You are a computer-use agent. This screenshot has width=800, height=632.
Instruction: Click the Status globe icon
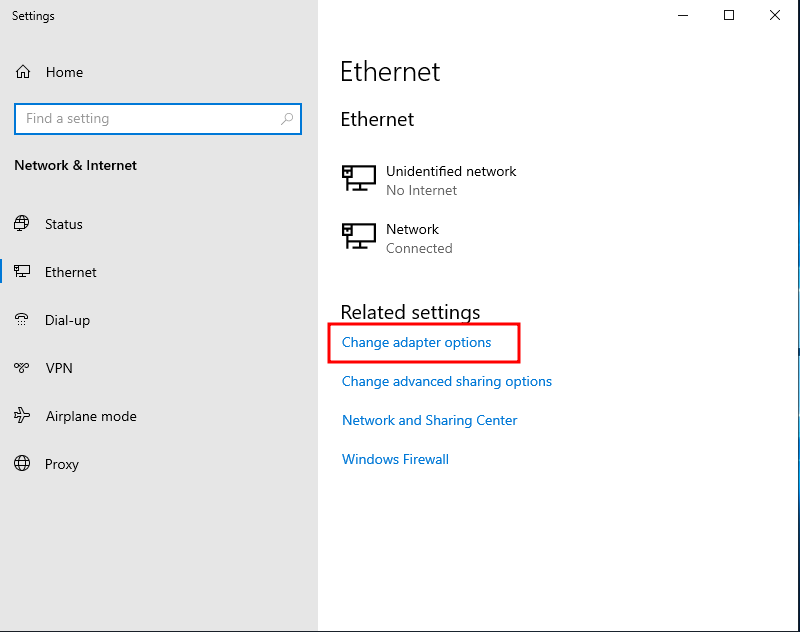pyautogui.click(x=21, y=223)
